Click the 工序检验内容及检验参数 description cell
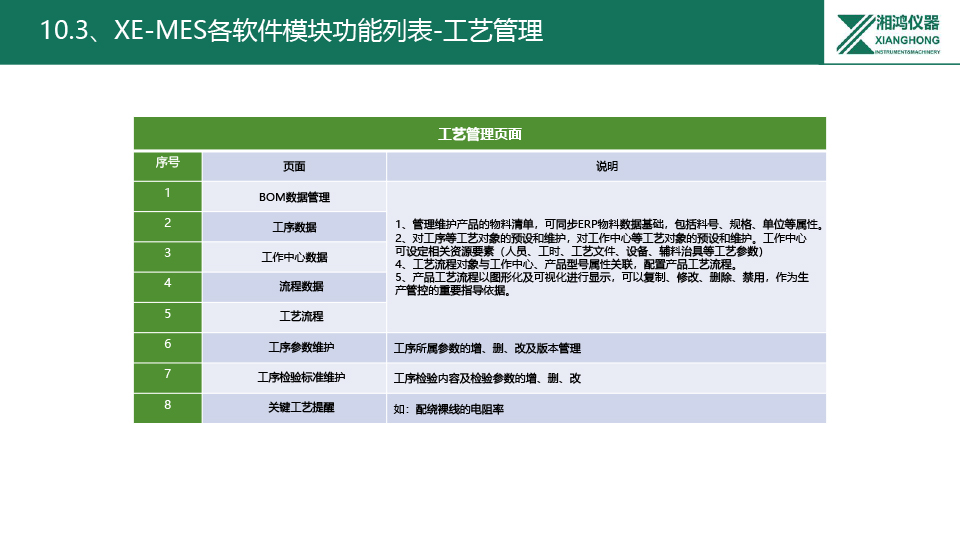The width and height of the screenshot is (960, 540). 487,379
